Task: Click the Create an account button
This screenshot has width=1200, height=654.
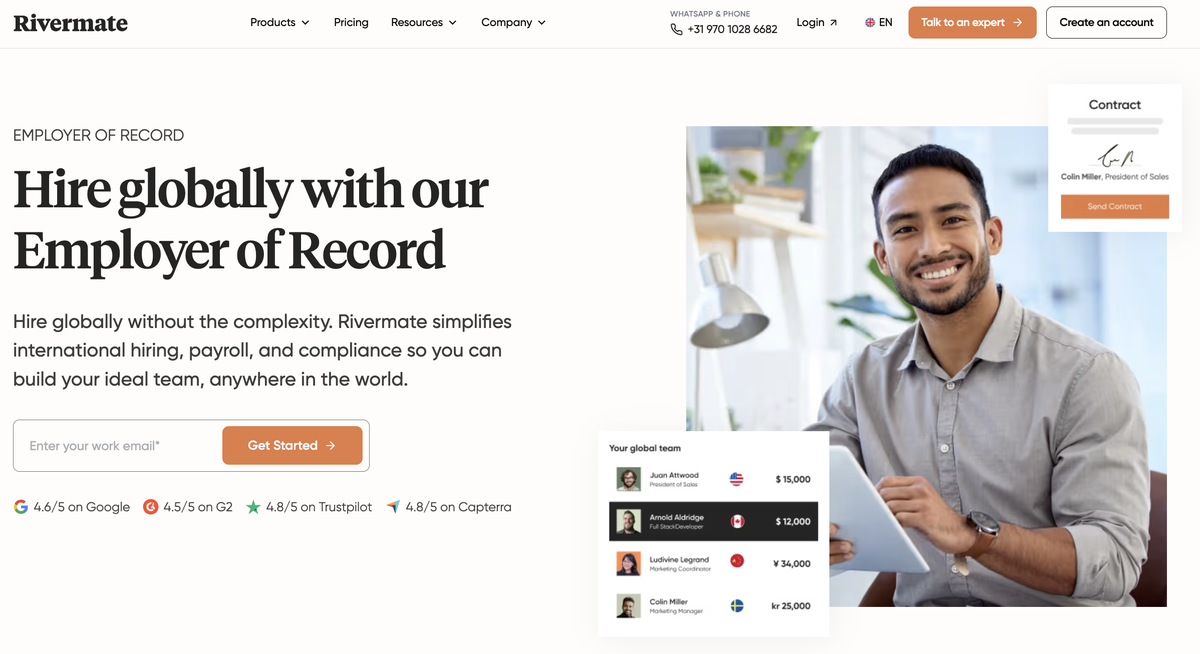Action: pyautogui.click(x=1106, y=22)
